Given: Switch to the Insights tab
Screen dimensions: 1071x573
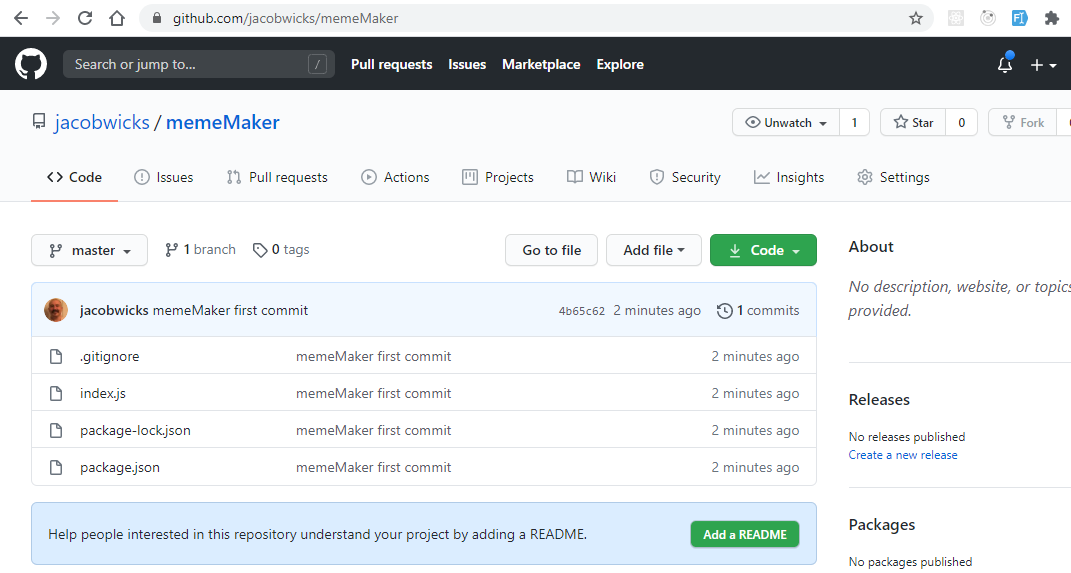Looking at the screenshot, I should coord(789,177).
